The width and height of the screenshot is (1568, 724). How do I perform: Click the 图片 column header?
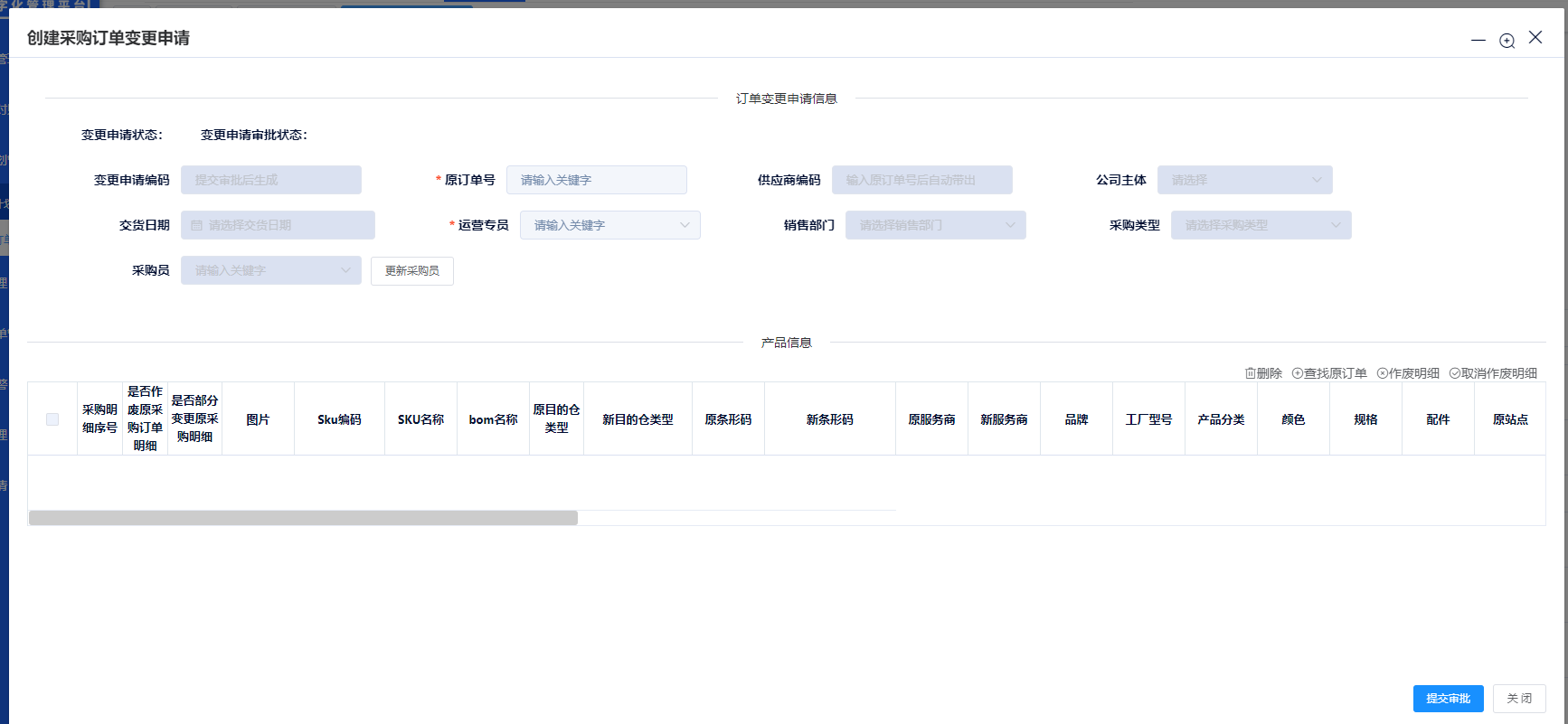258,419
